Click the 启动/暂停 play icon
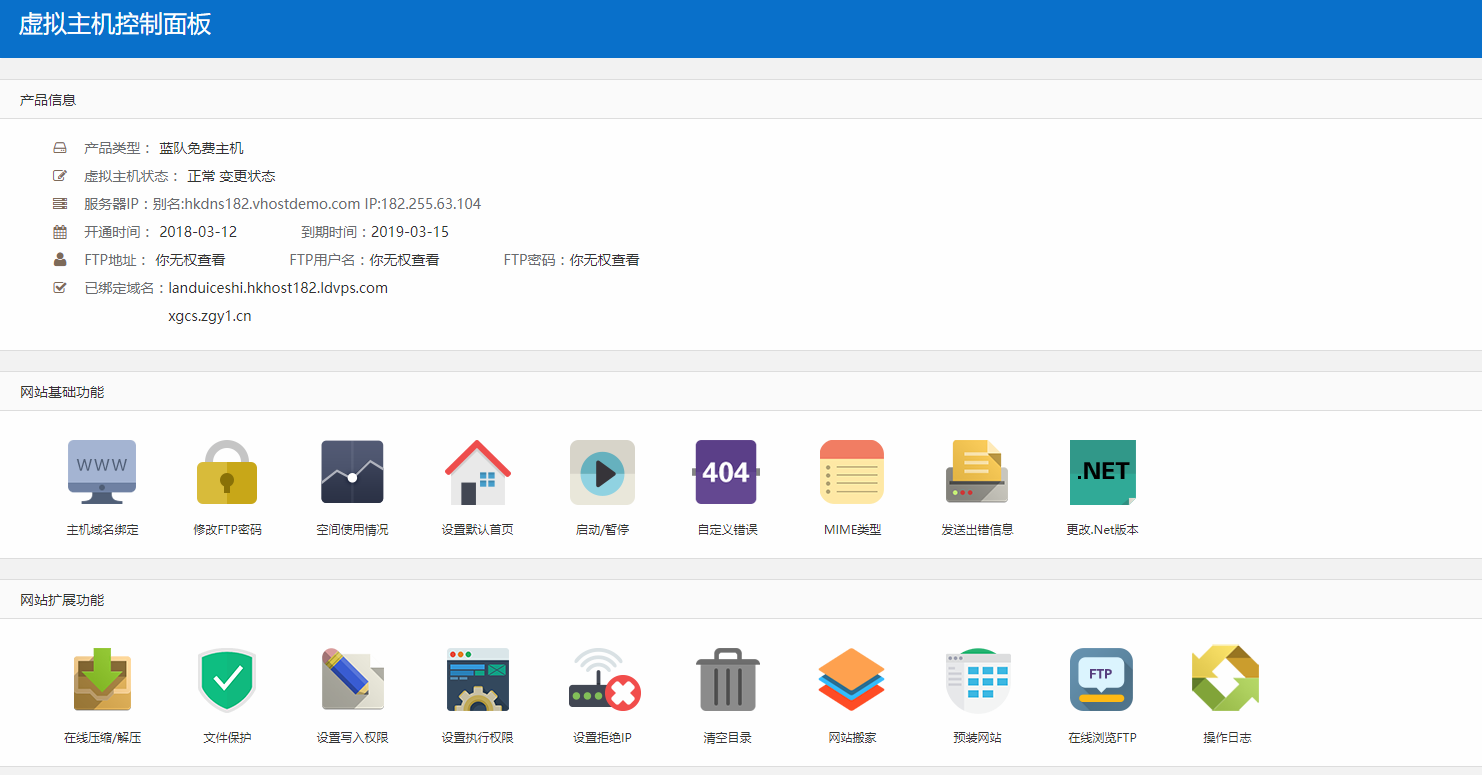The image size is (1482, 775). tap(602, 472)
